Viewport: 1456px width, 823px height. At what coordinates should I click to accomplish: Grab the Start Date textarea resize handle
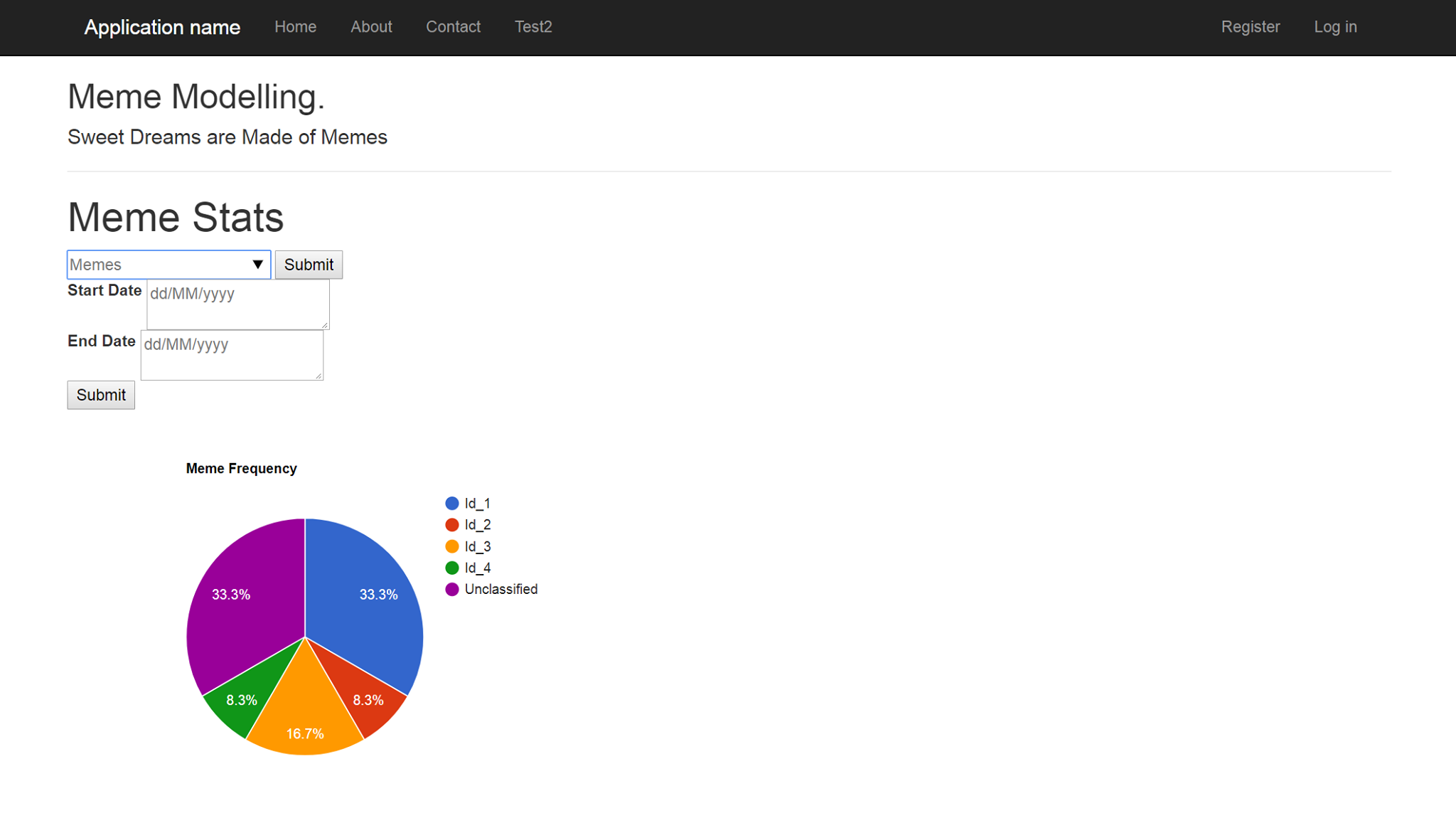point(325,325)
